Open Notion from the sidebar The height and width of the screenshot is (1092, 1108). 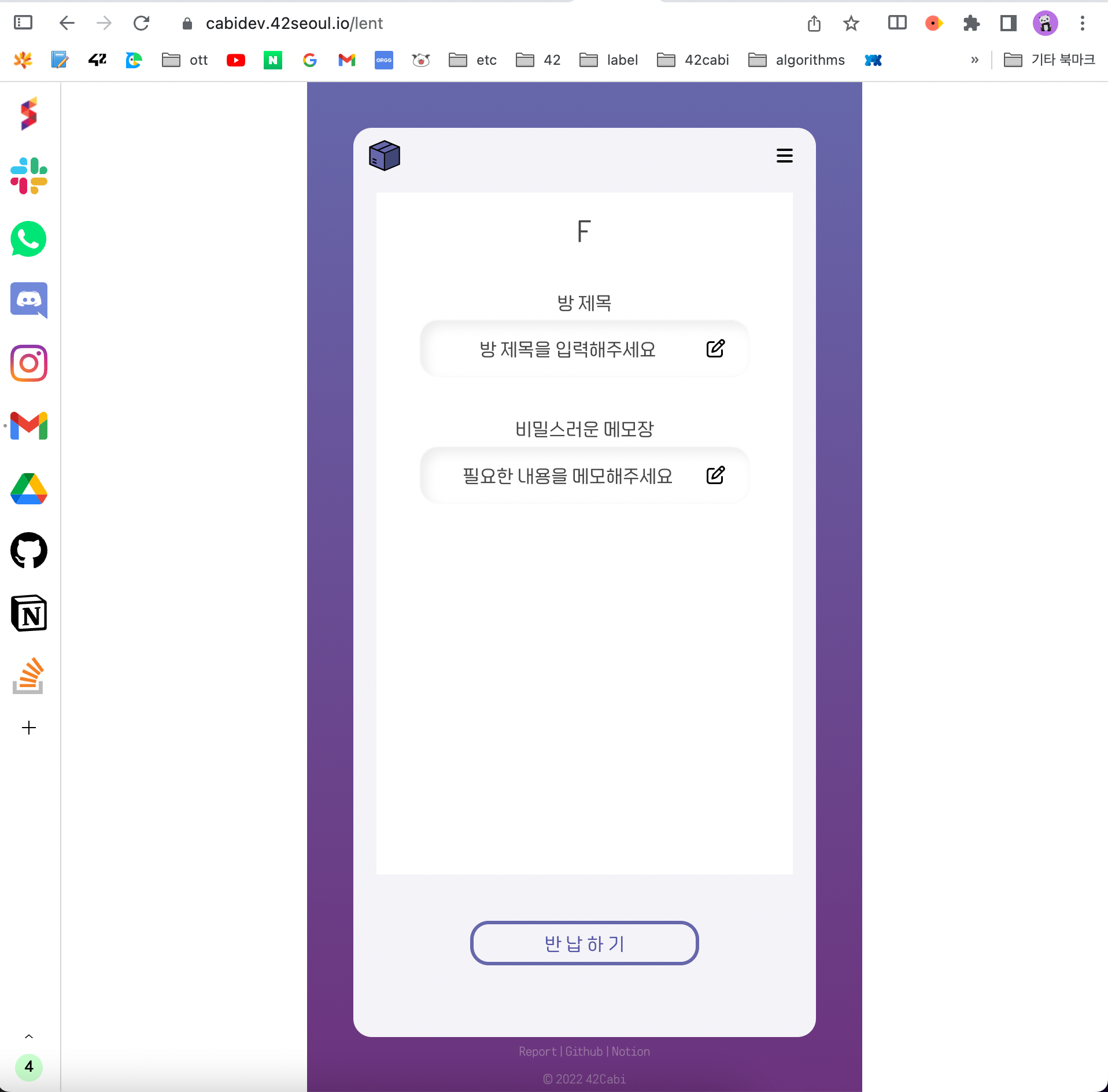pos(28,614)
